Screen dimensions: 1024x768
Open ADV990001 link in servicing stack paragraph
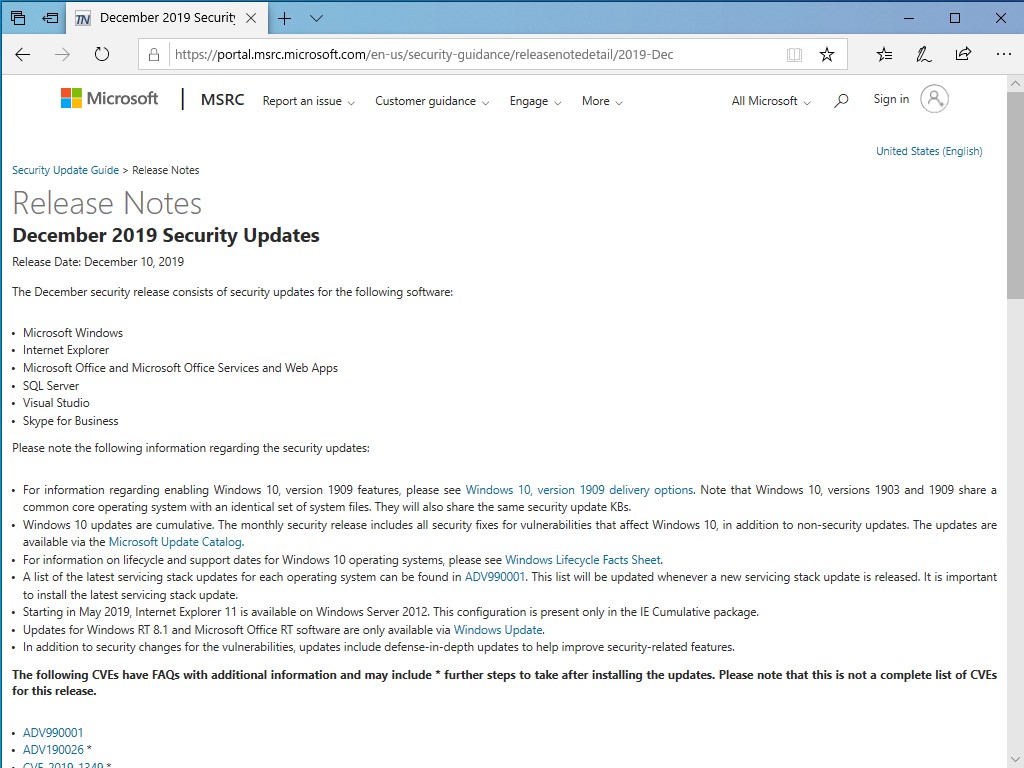pyautogui.click(x=494, y=577)
